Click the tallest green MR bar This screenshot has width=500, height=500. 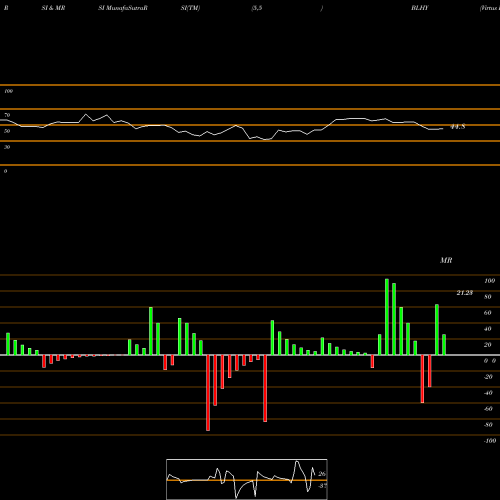(387, 317)
